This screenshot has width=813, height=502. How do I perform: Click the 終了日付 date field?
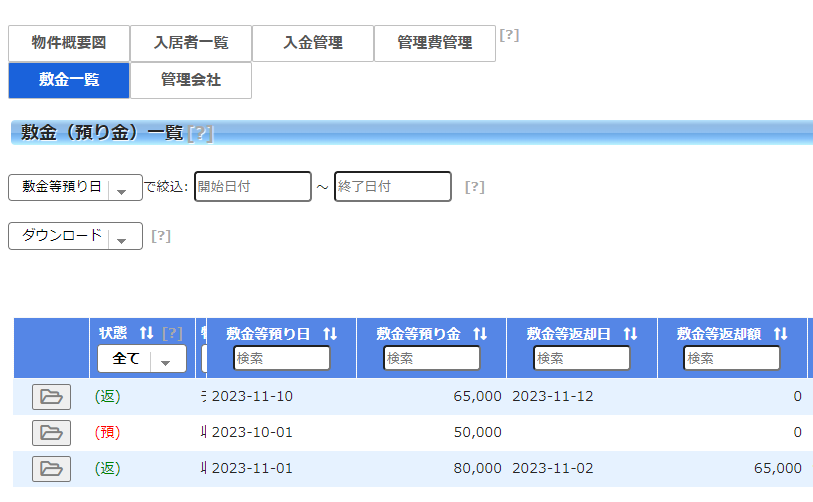coord(393,187)
